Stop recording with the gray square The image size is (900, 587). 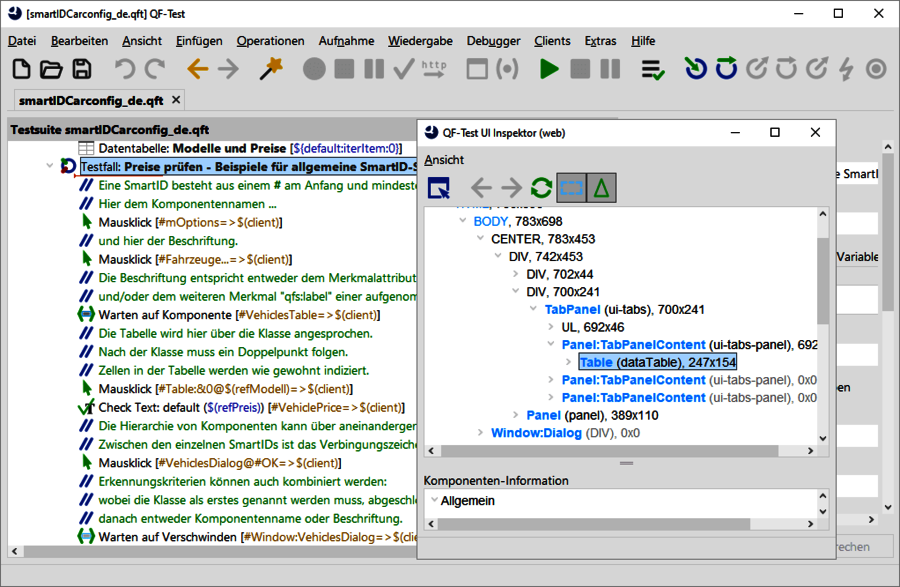click(x=344, y=69)
